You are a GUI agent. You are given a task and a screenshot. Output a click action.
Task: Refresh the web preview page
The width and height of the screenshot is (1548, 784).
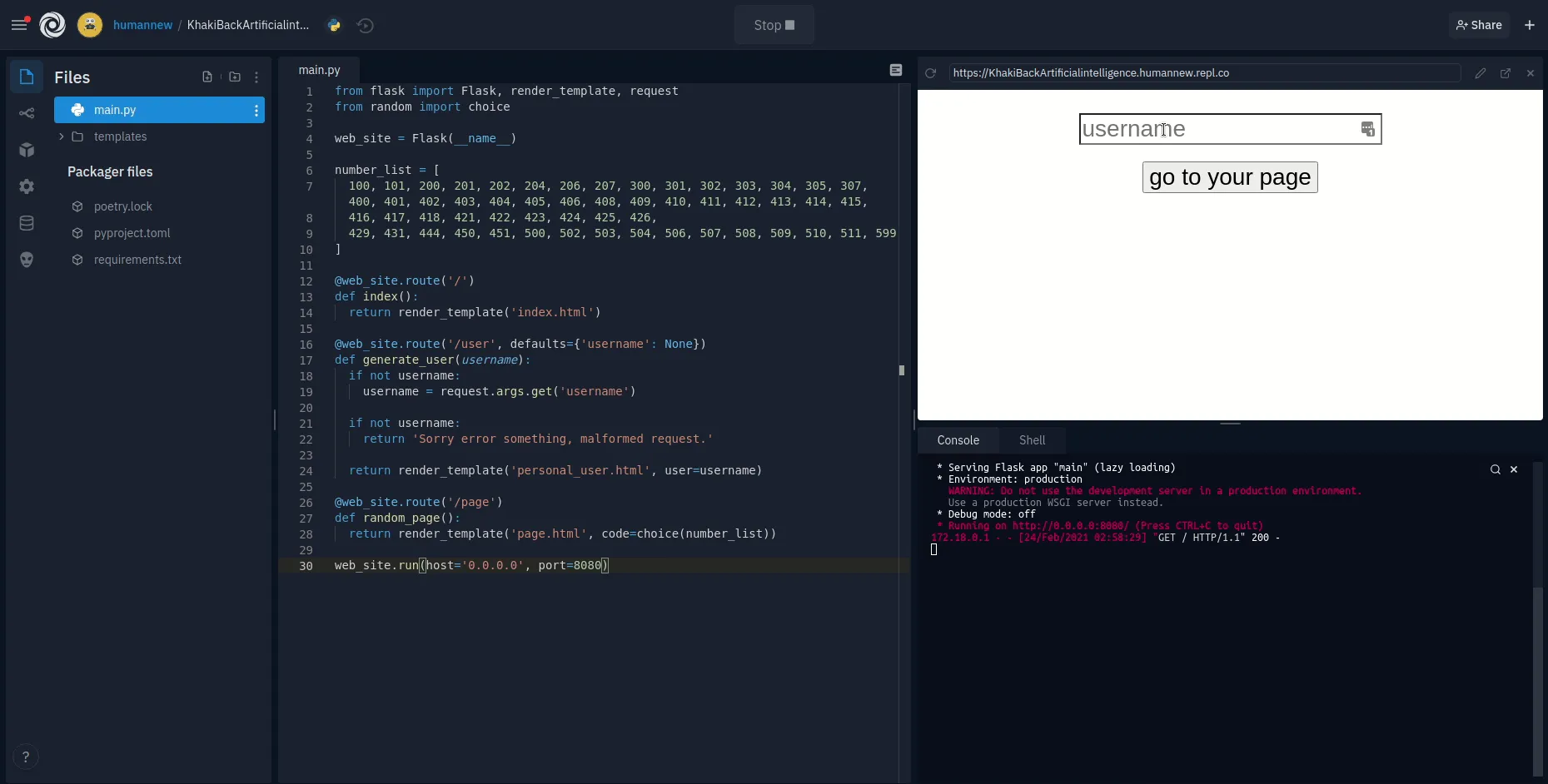click(931, 73)
